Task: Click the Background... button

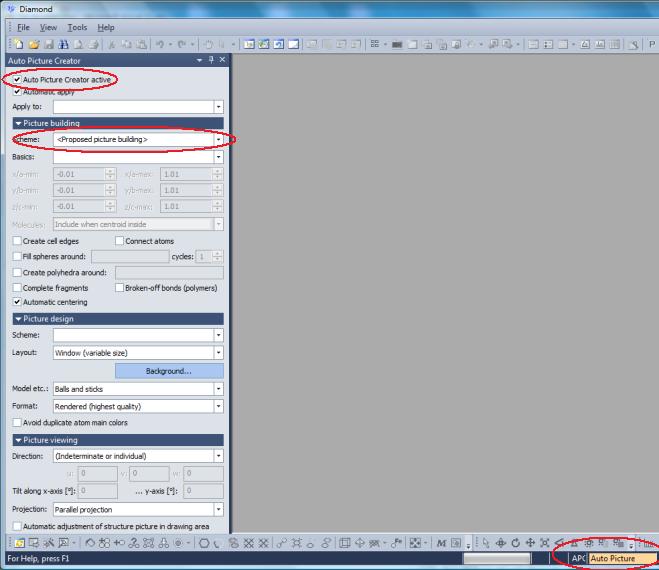Action: click(169, 371)
